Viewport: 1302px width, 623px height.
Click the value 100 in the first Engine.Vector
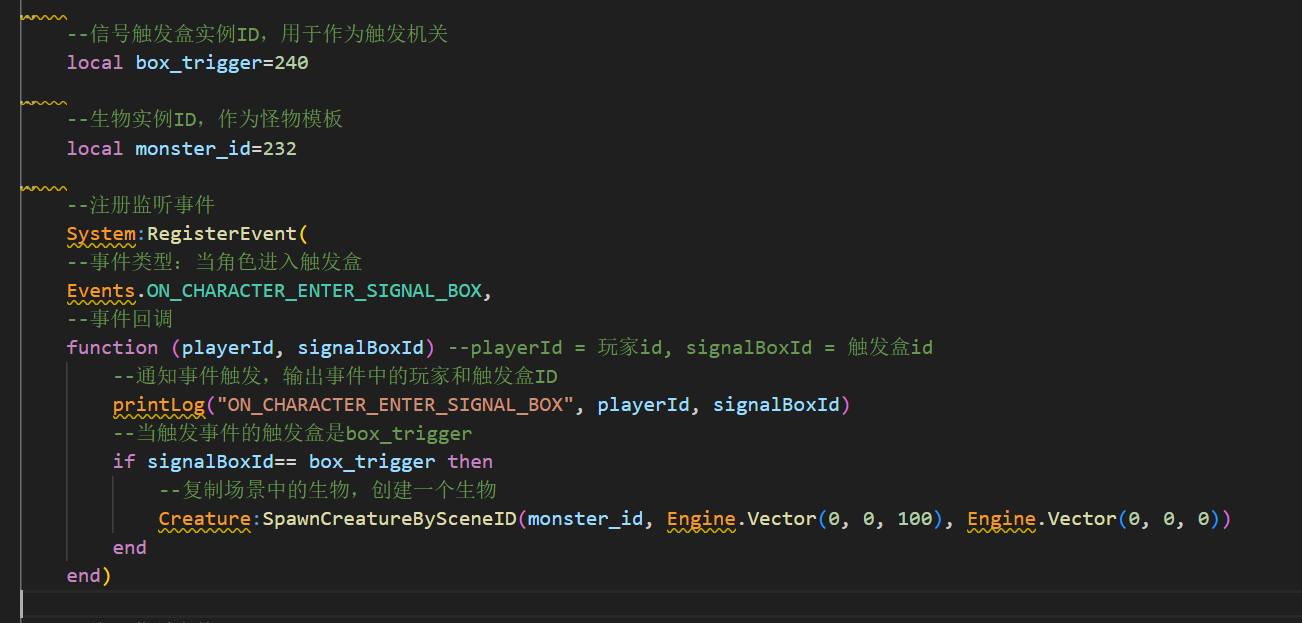916,519
